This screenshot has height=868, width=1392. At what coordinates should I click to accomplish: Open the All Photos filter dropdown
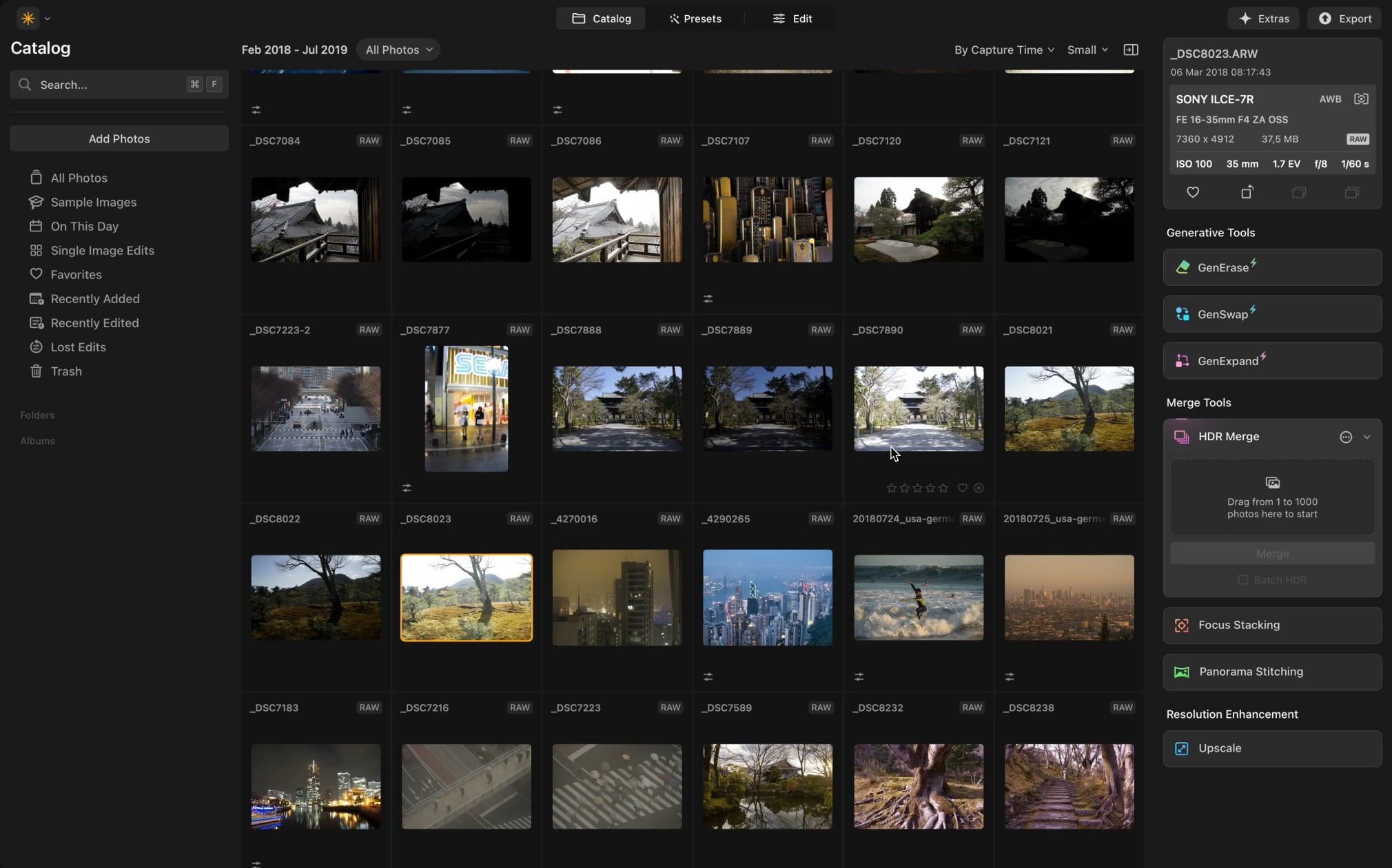pyautogui.click(x=398, y=50)
